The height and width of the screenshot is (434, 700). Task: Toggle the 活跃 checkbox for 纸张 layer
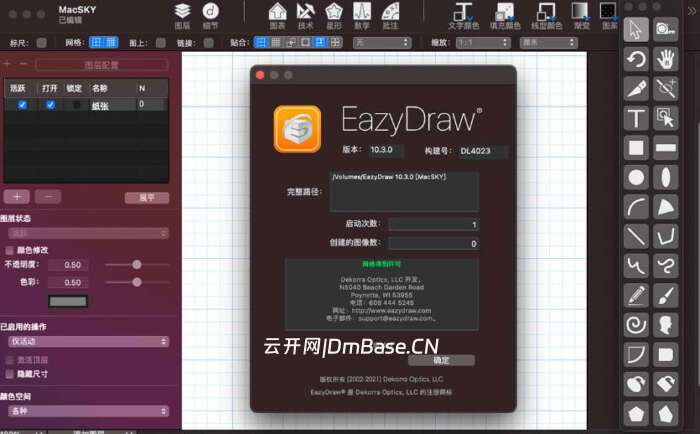tap(22, 104)
